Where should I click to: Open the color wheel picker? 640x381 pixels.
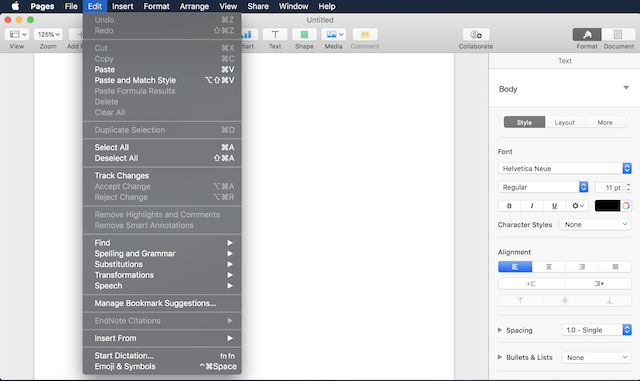[626, 206]
